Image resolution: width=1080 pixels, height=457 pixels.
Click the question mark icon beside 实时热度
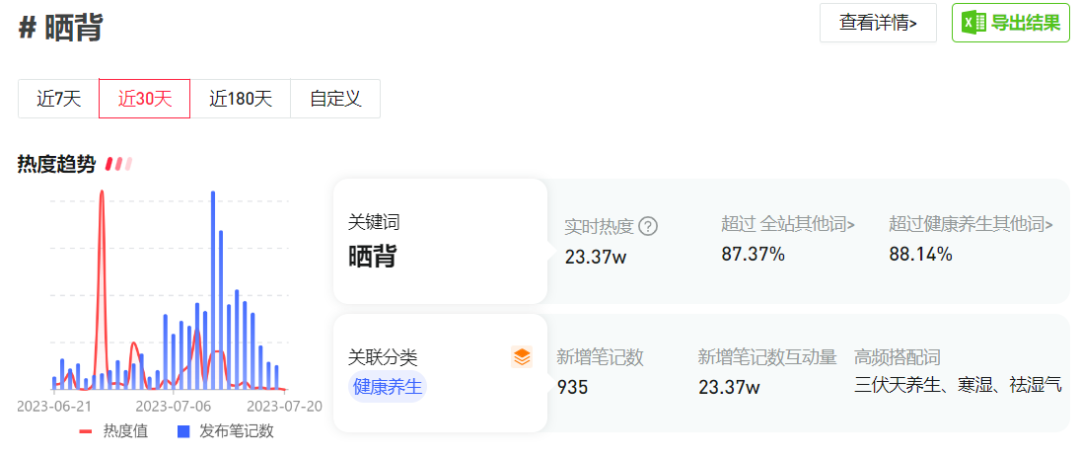tap(648, 226)
